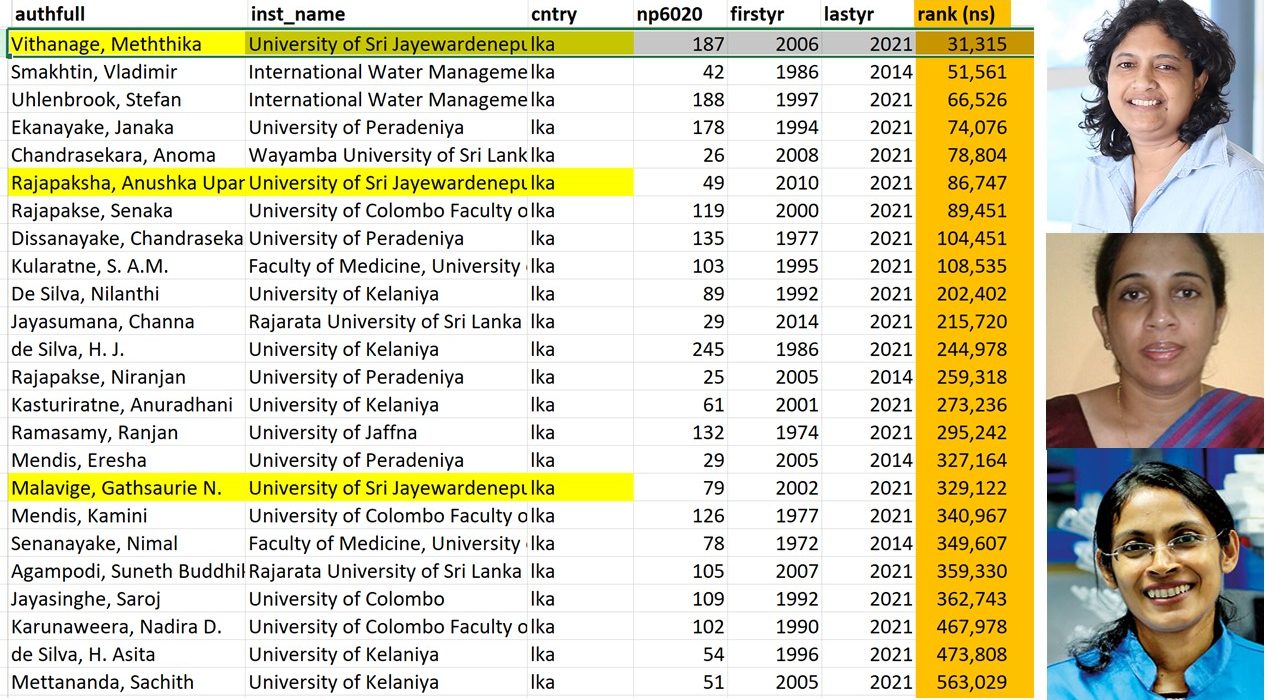Click the lastyr header cell
Image resolution: width=1280 pixels, height=700 pixels.
coord(865,14)
